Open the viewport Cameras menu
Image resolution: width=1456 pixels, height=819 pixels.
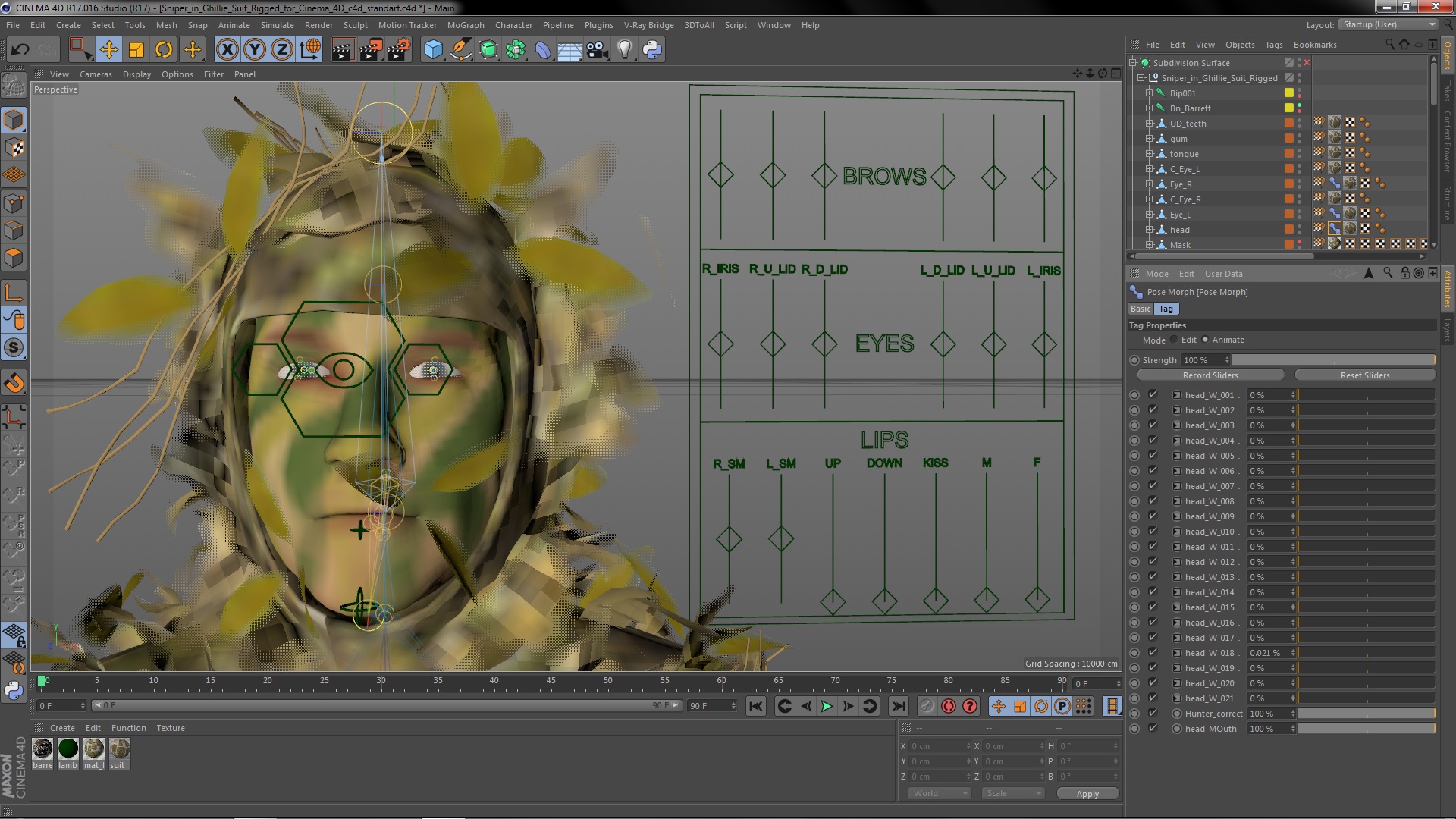pyautogui.click(x=96, y=74)
